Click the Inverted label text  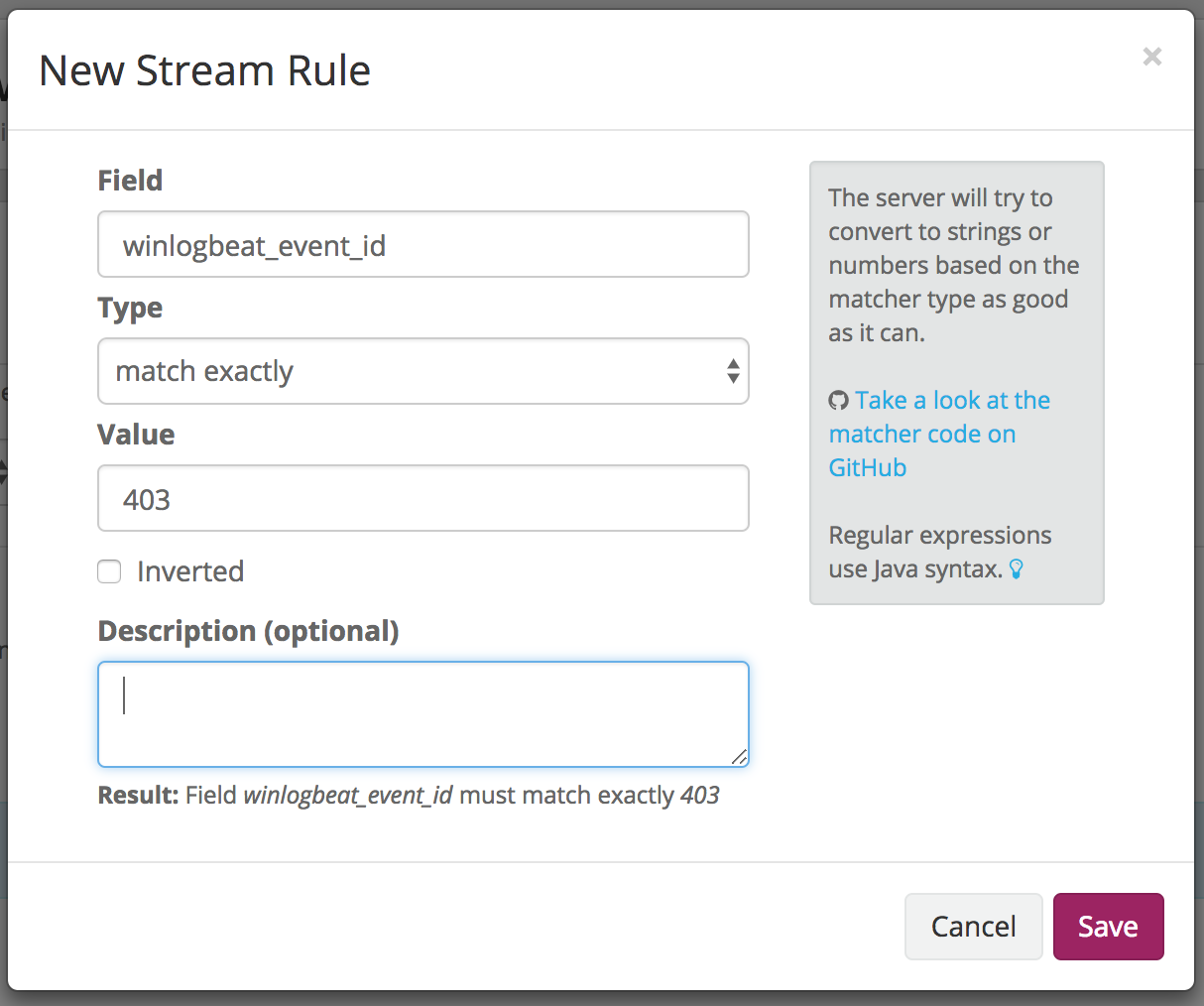coord(189,571)
